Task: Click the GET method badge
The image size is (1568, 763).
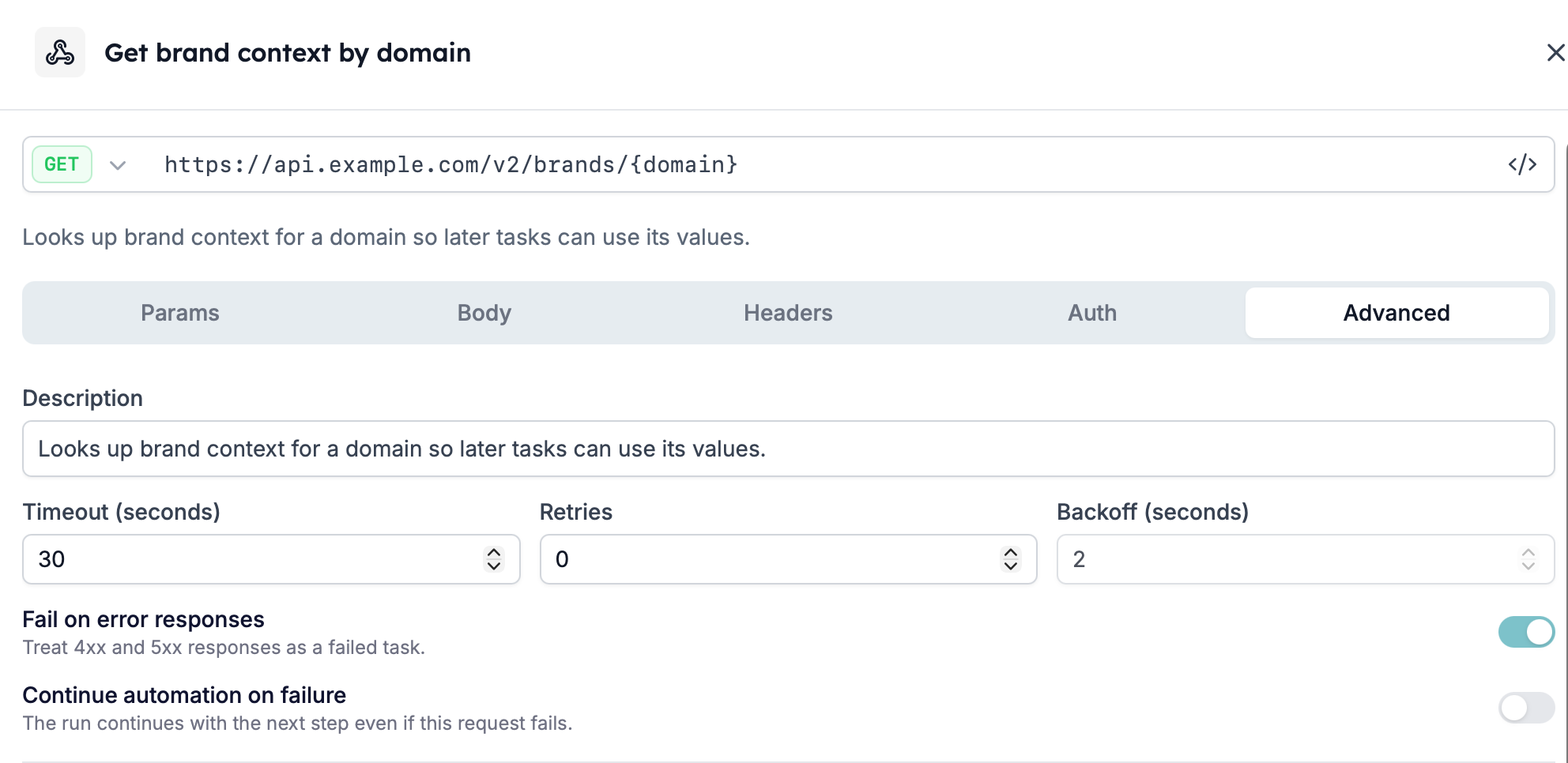Action: (x=62, y=164)
